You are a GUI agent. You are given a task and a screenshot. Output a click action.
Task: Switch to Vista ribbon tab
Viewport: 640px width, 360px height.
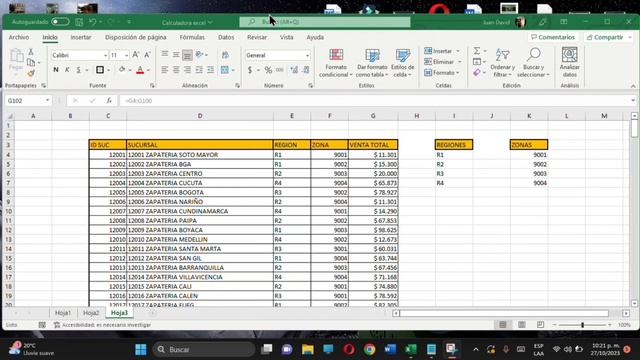287,37
